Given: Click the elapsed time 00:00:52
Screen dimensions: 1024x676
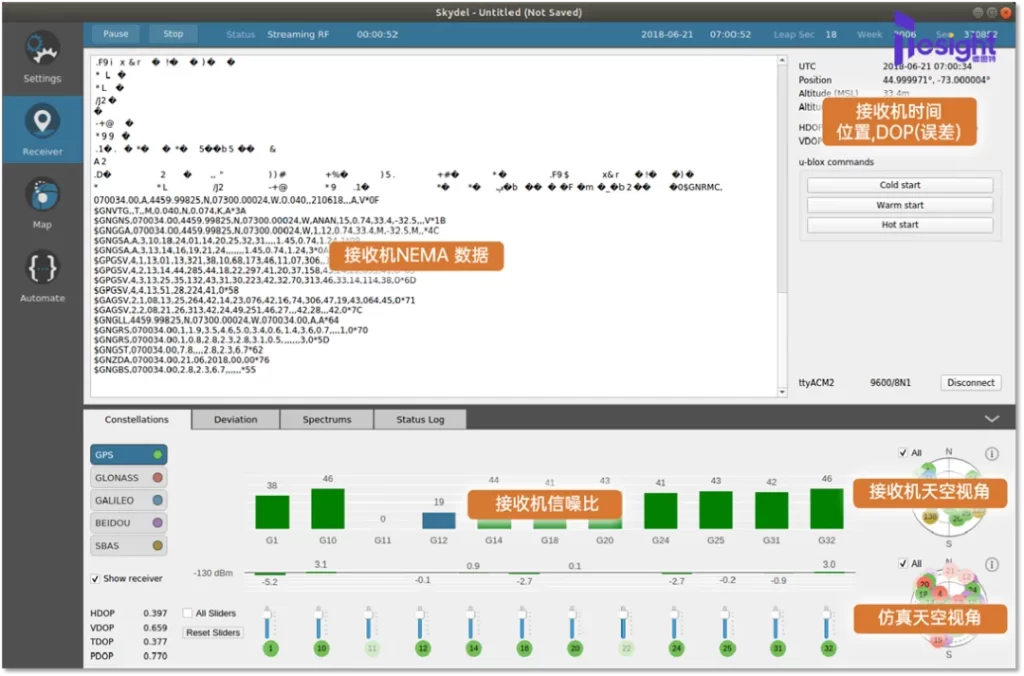Looking at the screenshot, I should coord(377,34).
